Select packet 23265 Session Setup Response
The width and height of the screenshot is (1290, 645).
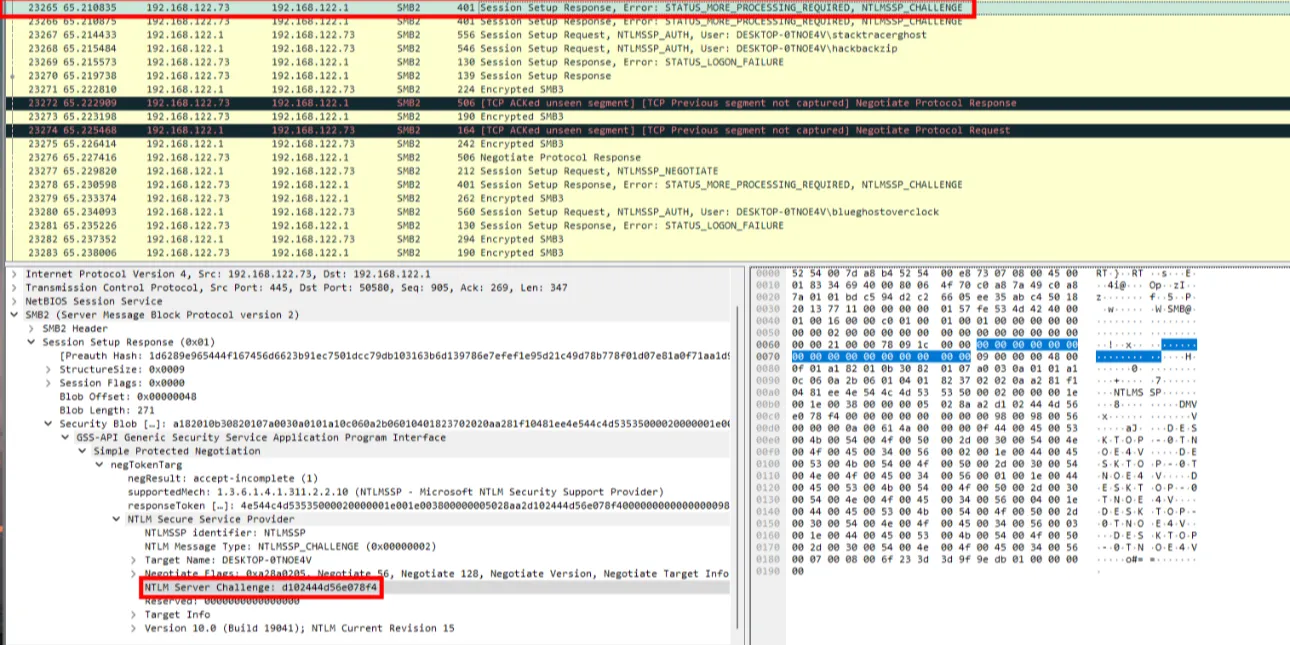tap(645, 7)
